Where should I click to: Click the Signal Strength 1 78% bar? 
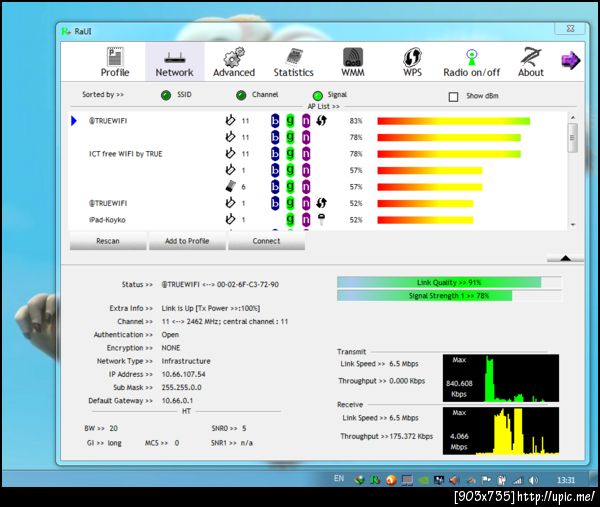[449, 295]
